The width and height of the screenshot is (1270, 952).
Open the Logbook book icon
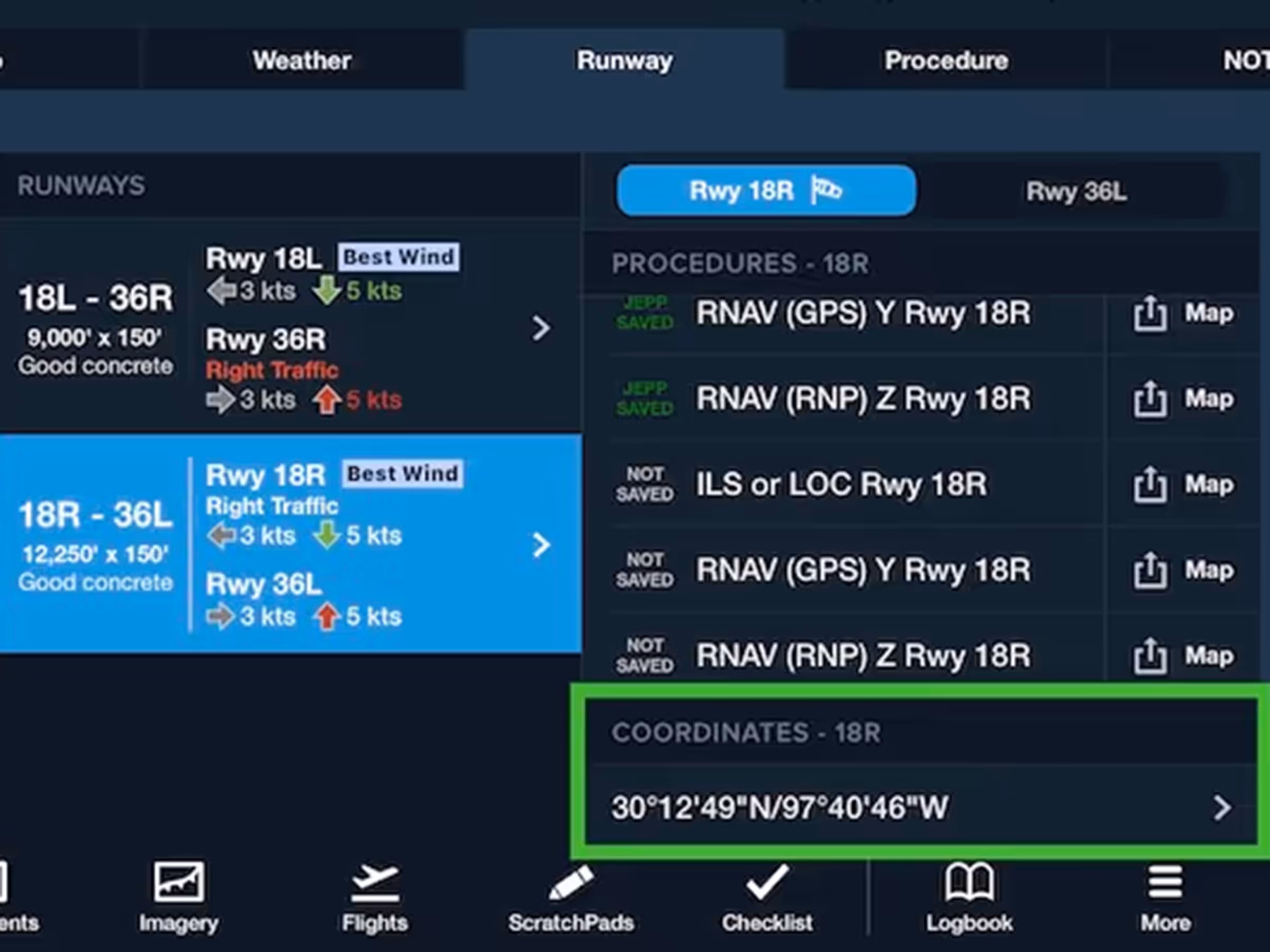coord(969,882)
